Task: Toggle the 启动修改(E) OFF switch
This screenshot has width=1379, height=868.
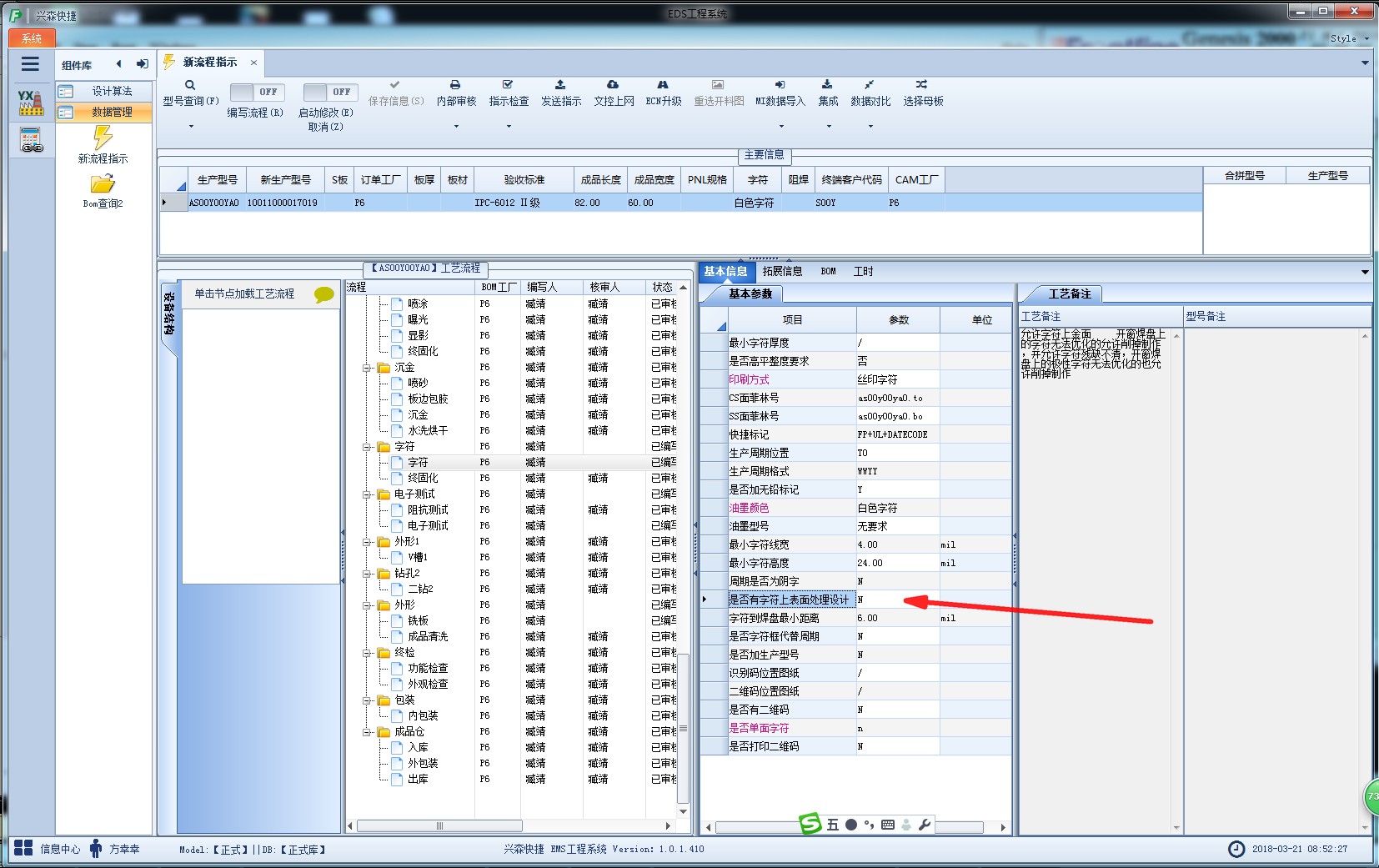Action: pos(330,93)
